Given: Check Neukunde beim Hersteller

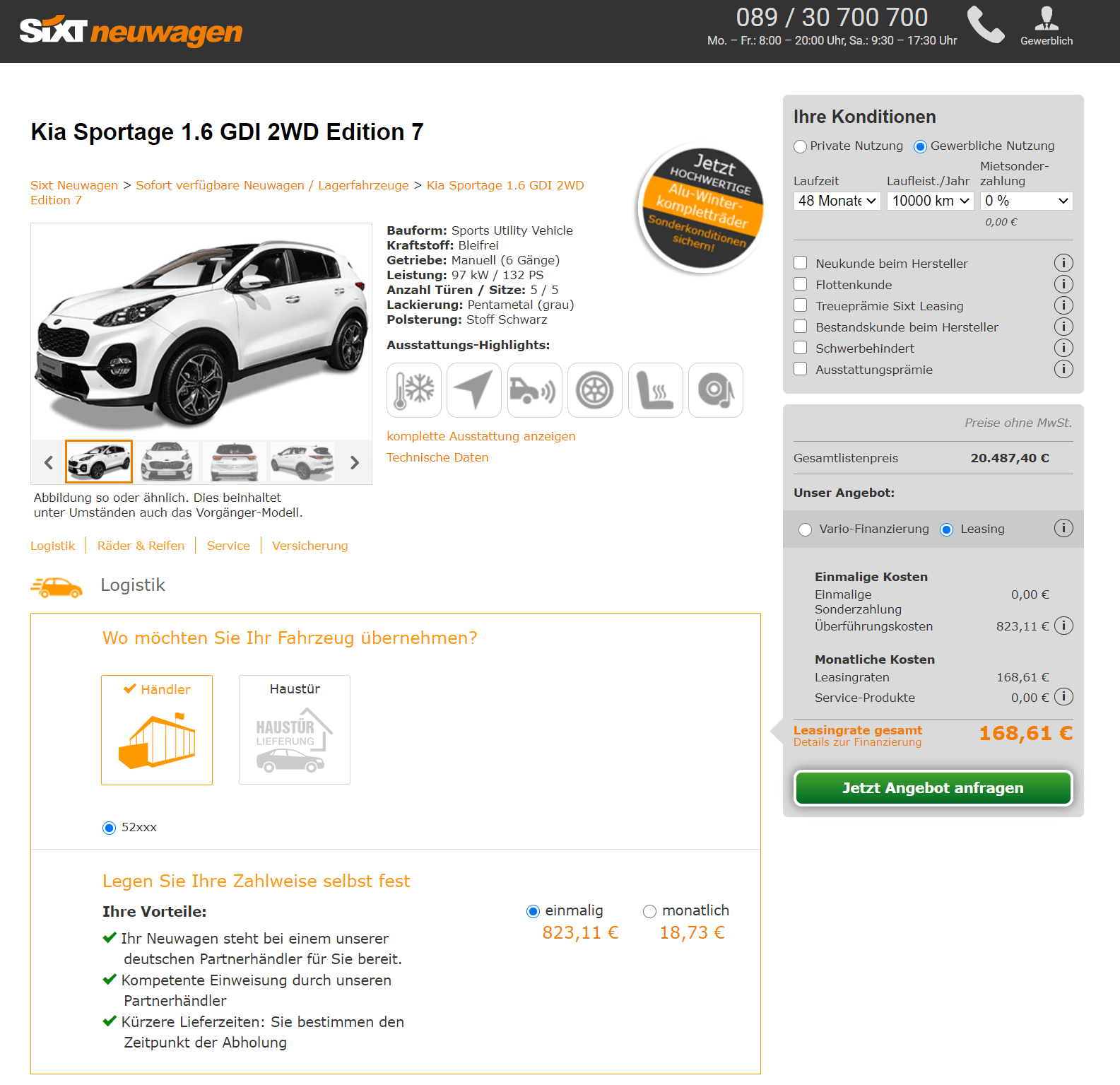Looking at the screenshot, I should click(x=801, y=263).
